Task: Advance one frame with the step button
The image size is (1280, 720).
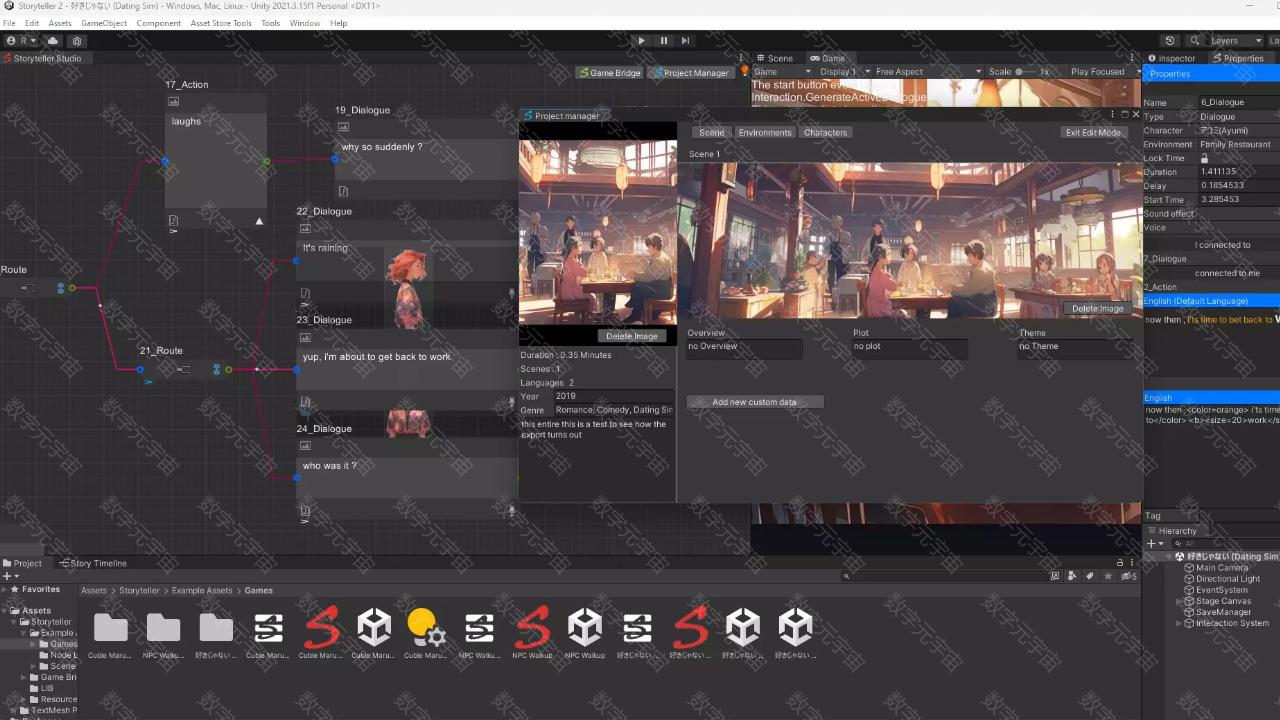Action: 685,41
